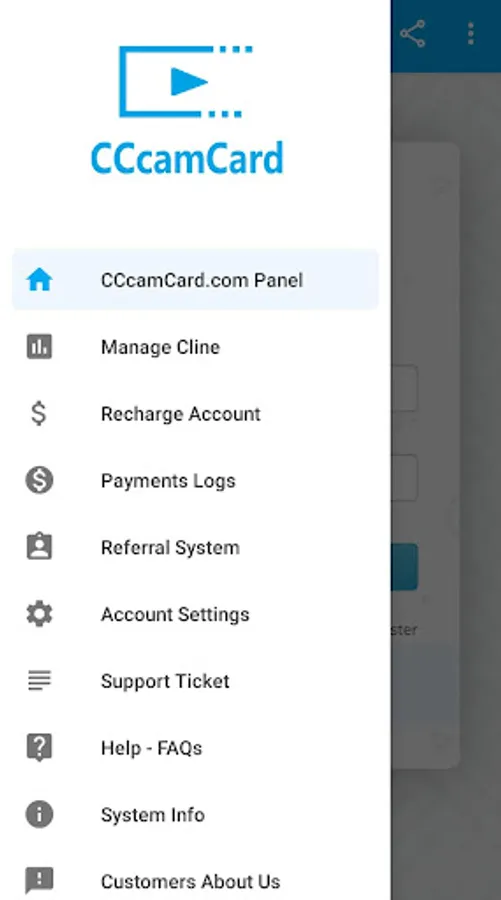Image resolution: width=501 pixels, height=900 pixels.
Task: Tap the home icon beside CCcamCard.com Panel
Action: coord(39,280)
